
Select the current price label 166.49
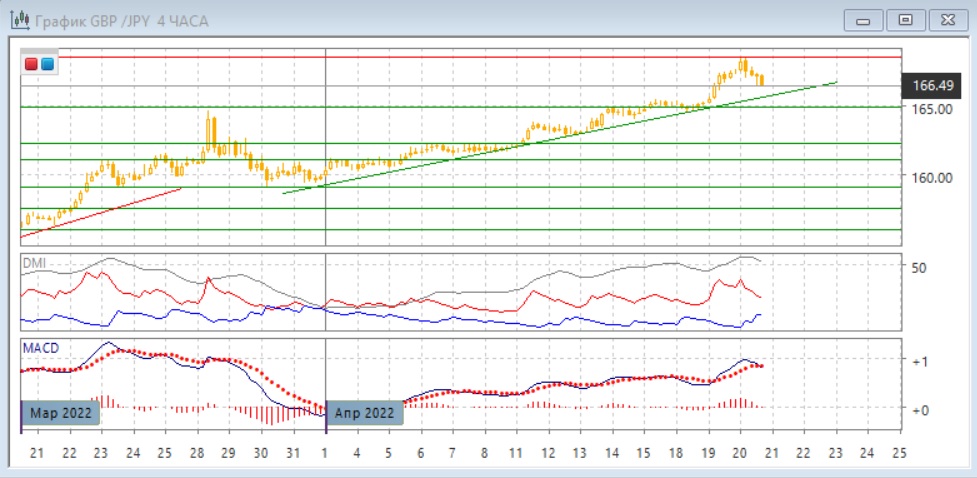pyautogui.click(x=933, y=85)
